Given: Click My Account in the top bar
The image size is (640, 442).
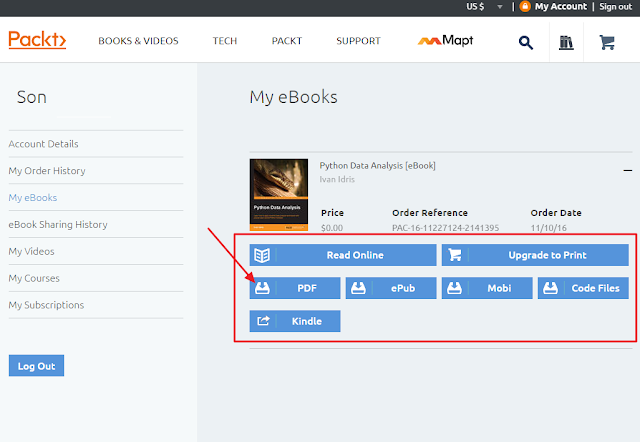Looking at the screenshot, I should tap(561, 7).
